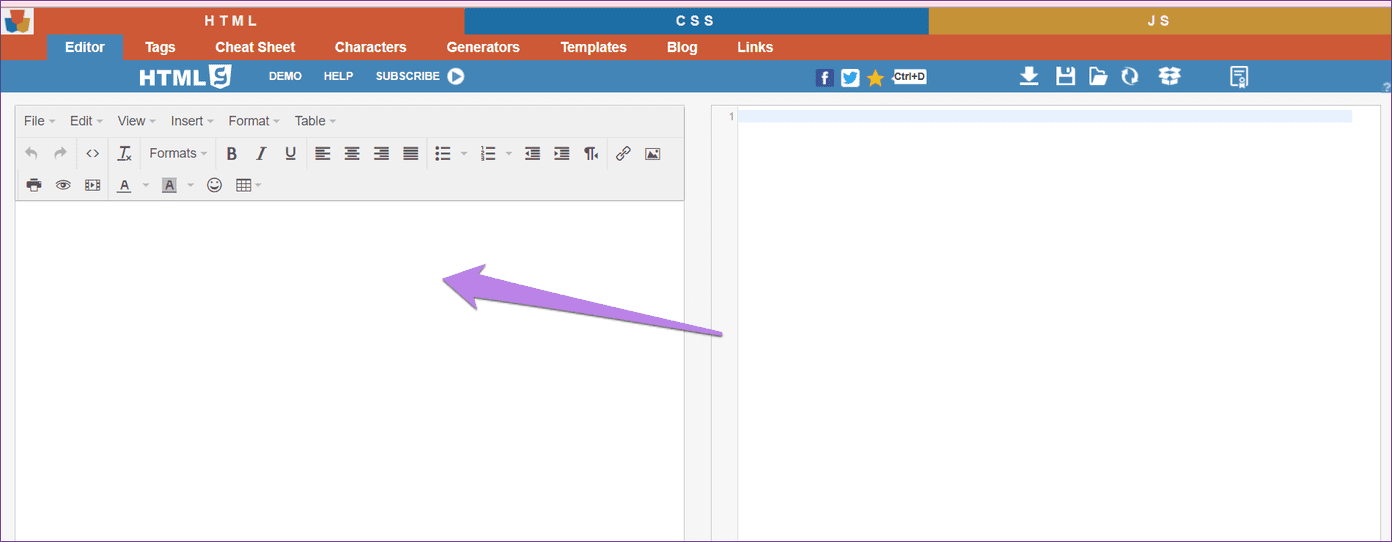Open the table grid dropdown
Screen dimensions: 1392x542
point(248,185)
